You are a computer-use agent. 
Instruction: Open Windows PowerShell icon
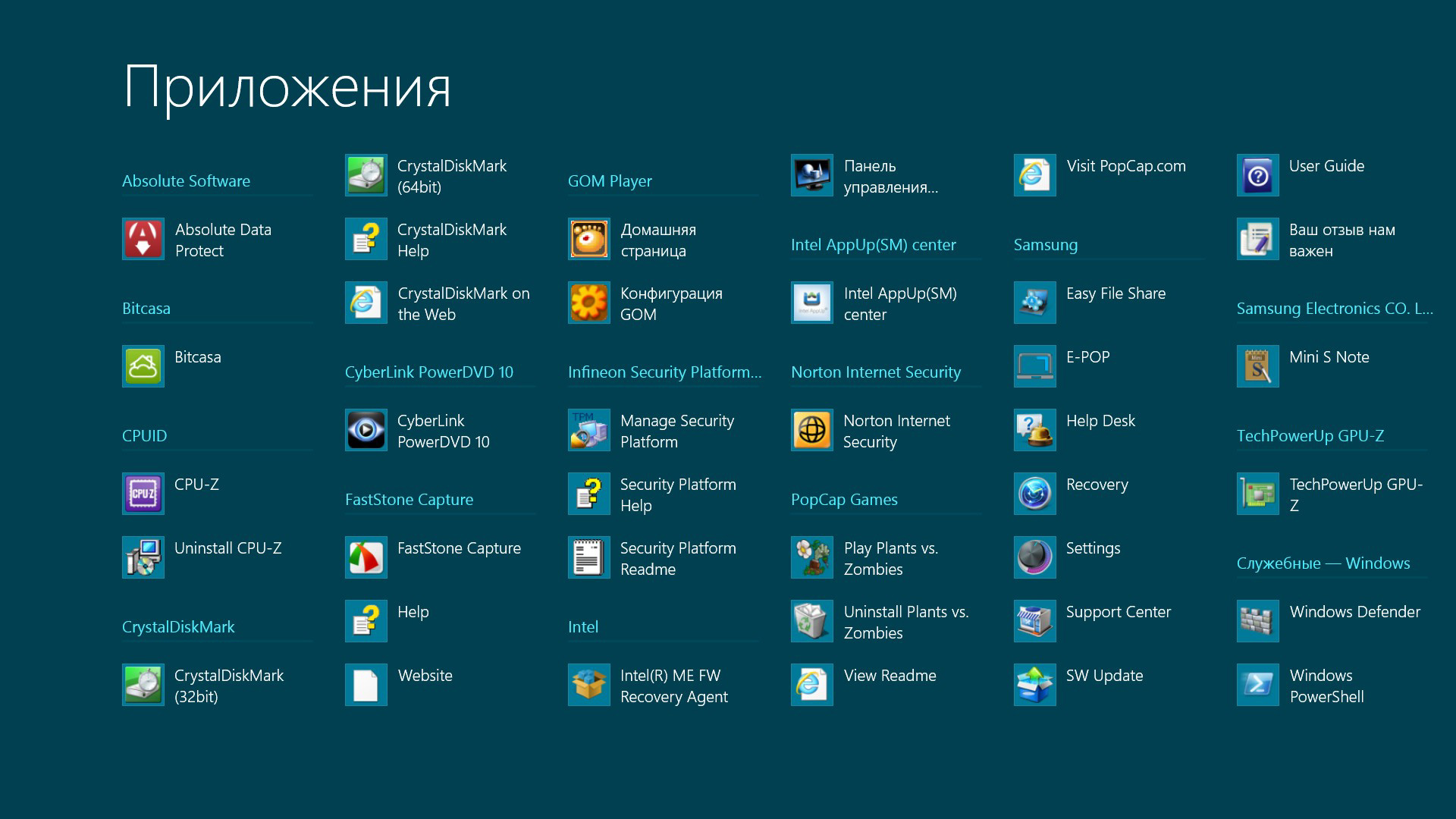[x=1258, y=686]
